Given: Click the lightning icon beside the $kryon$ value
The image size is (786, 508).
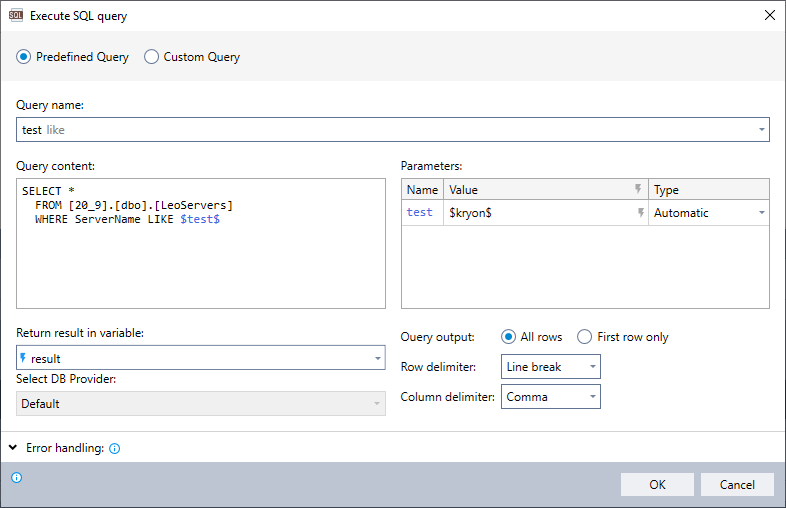Looking at the screenshot, I should coord(638,213).
